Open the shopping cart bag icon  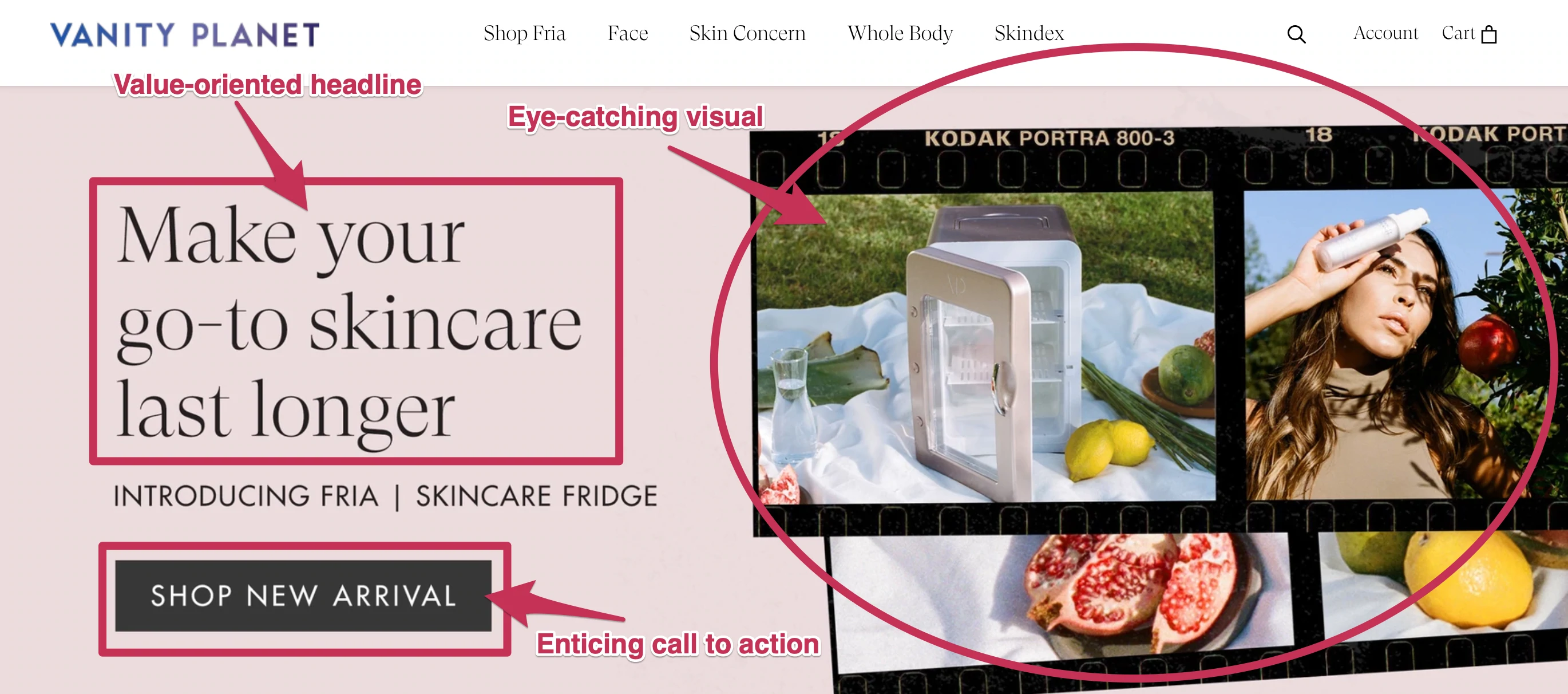(1489, 35)
